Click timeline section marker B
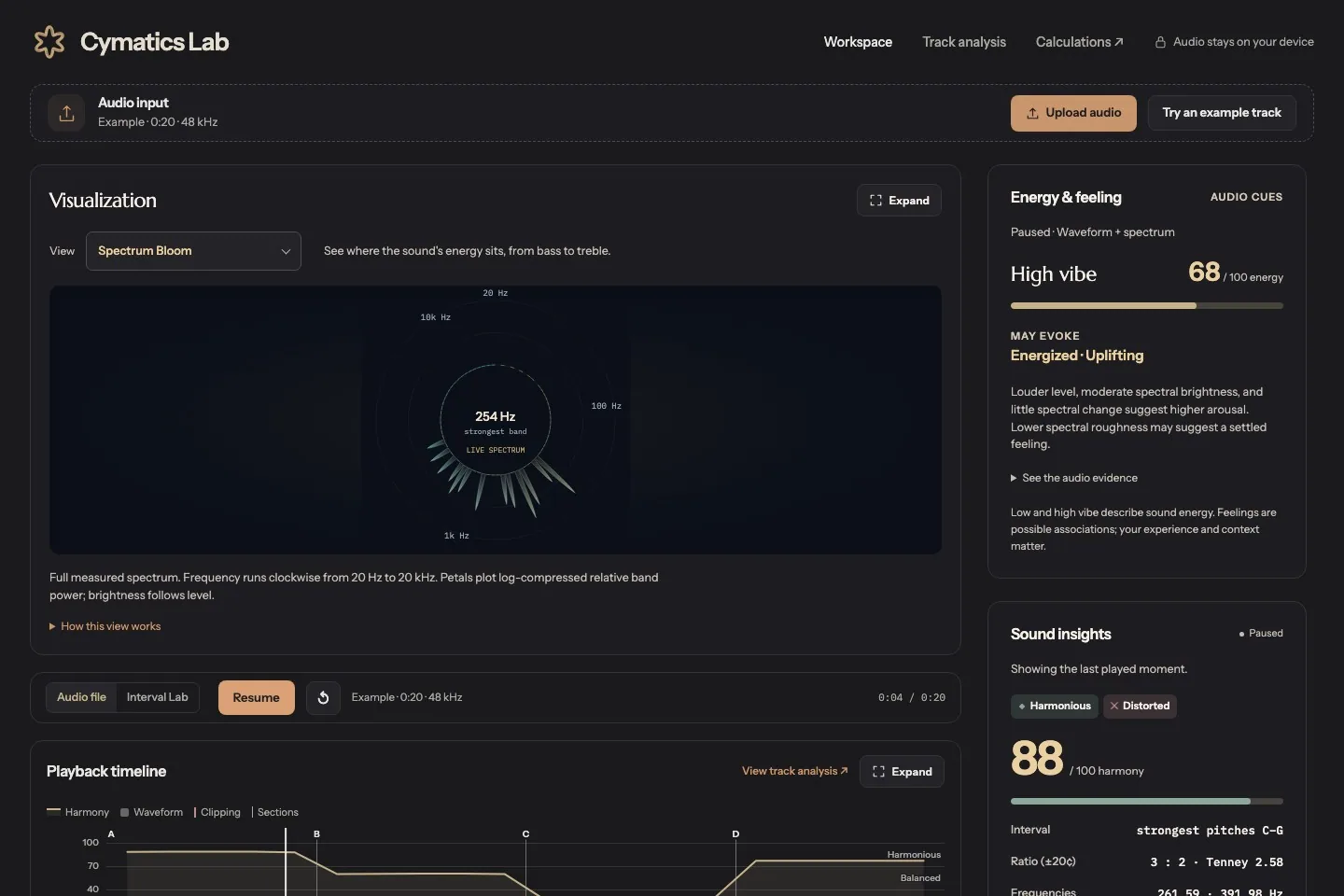 click(x=316, y=833)
